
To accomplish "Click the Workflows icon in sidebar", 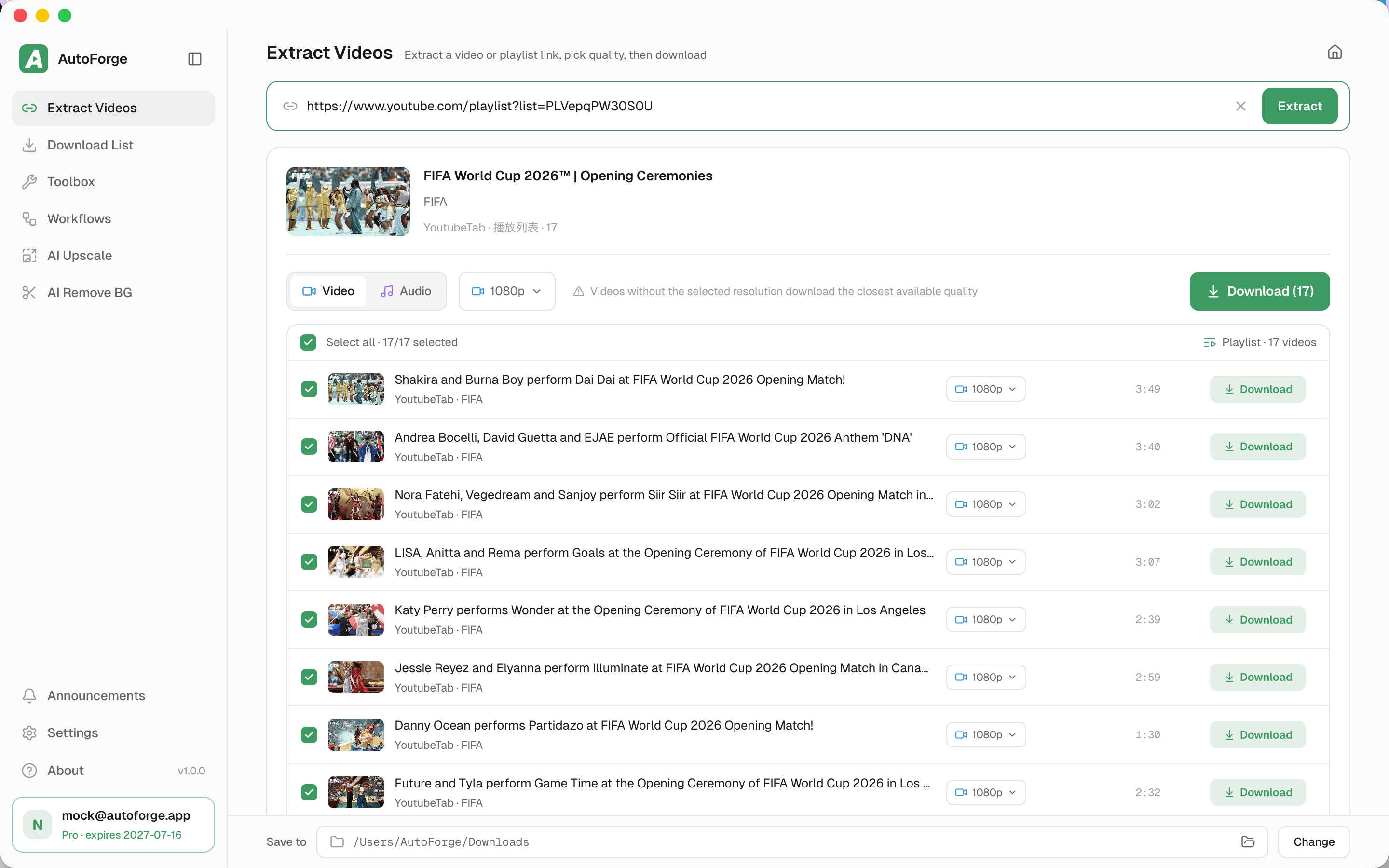I will tap(29, 219).
